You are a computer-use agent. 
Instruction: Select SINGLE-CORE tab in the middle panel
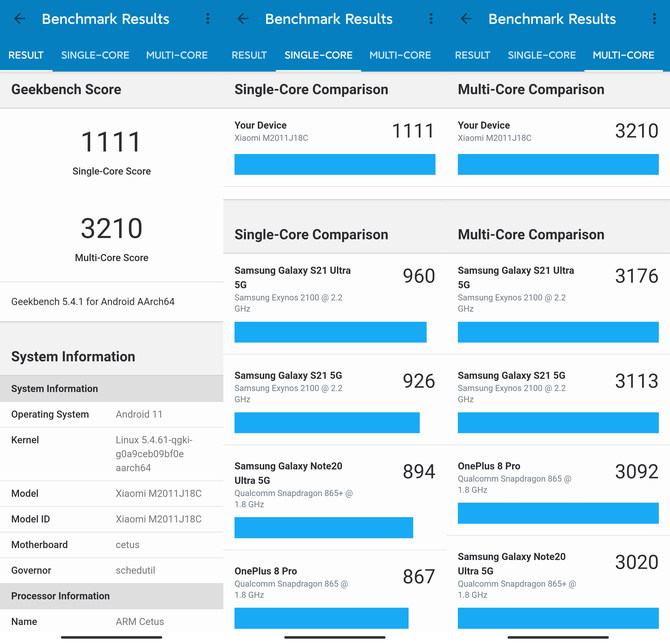[318, 55]
